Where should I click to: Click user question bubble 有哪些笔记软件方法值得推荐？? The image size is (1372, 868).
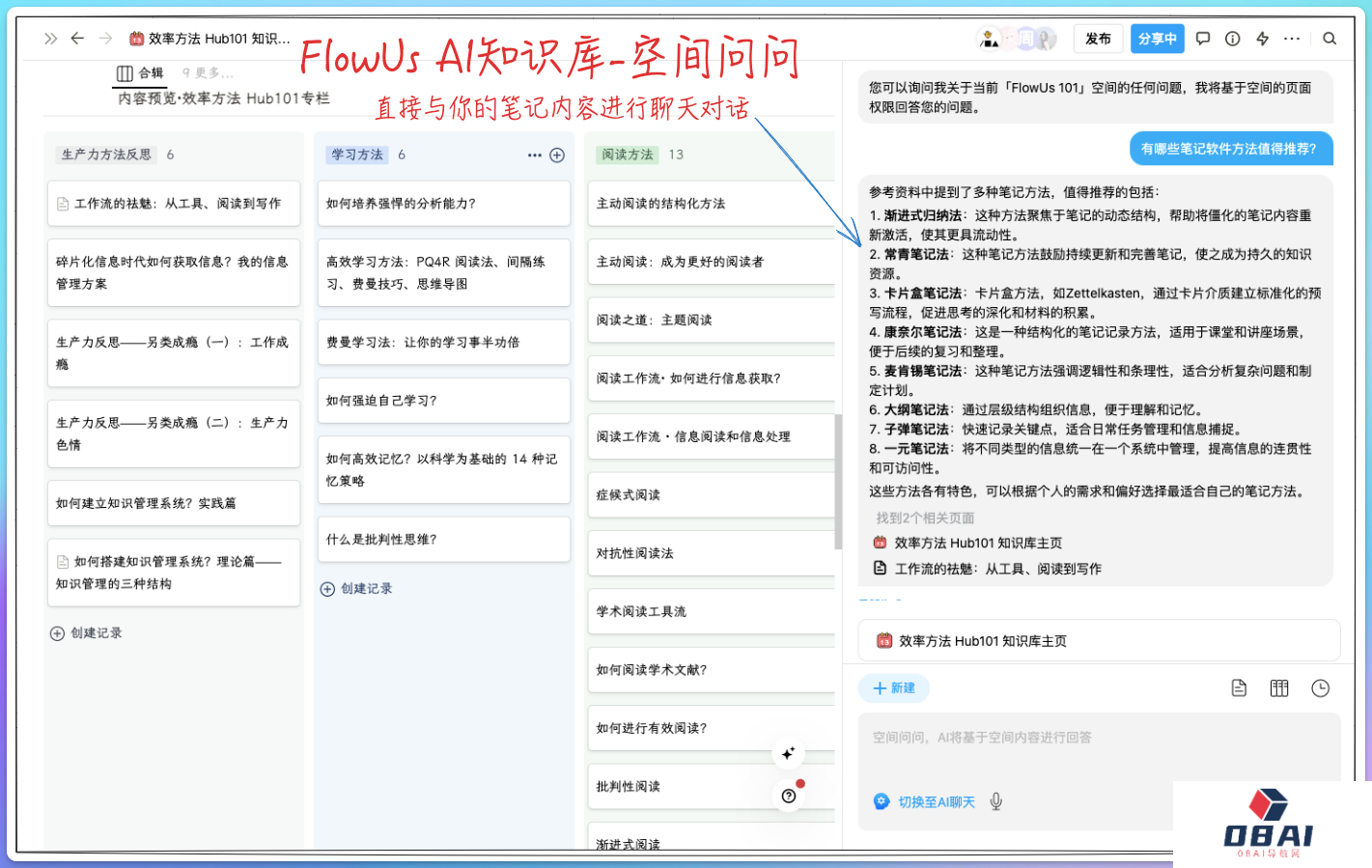(x=1231, y=149)
